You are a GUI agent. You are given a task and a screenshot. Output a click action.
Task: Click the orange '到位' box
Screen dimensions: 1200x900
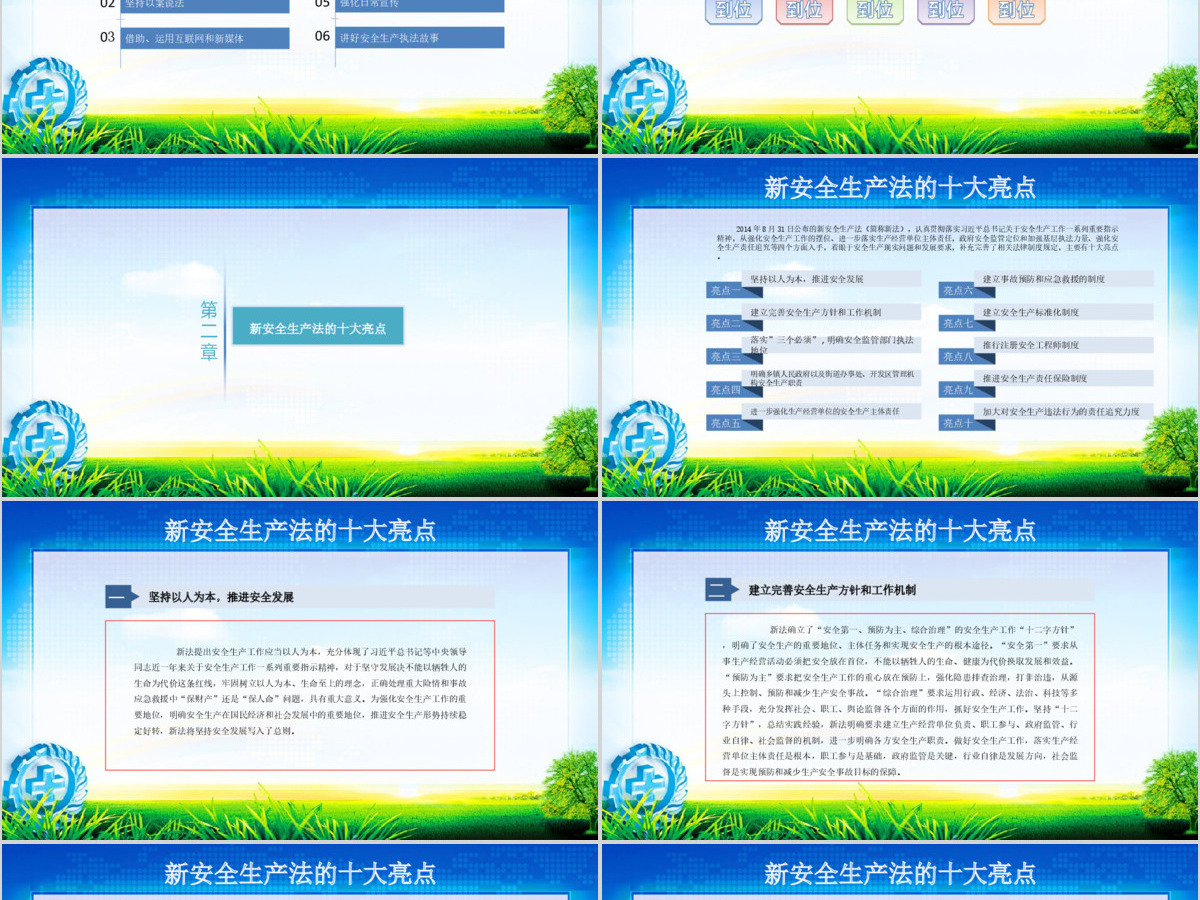[x=1017, y=10]
